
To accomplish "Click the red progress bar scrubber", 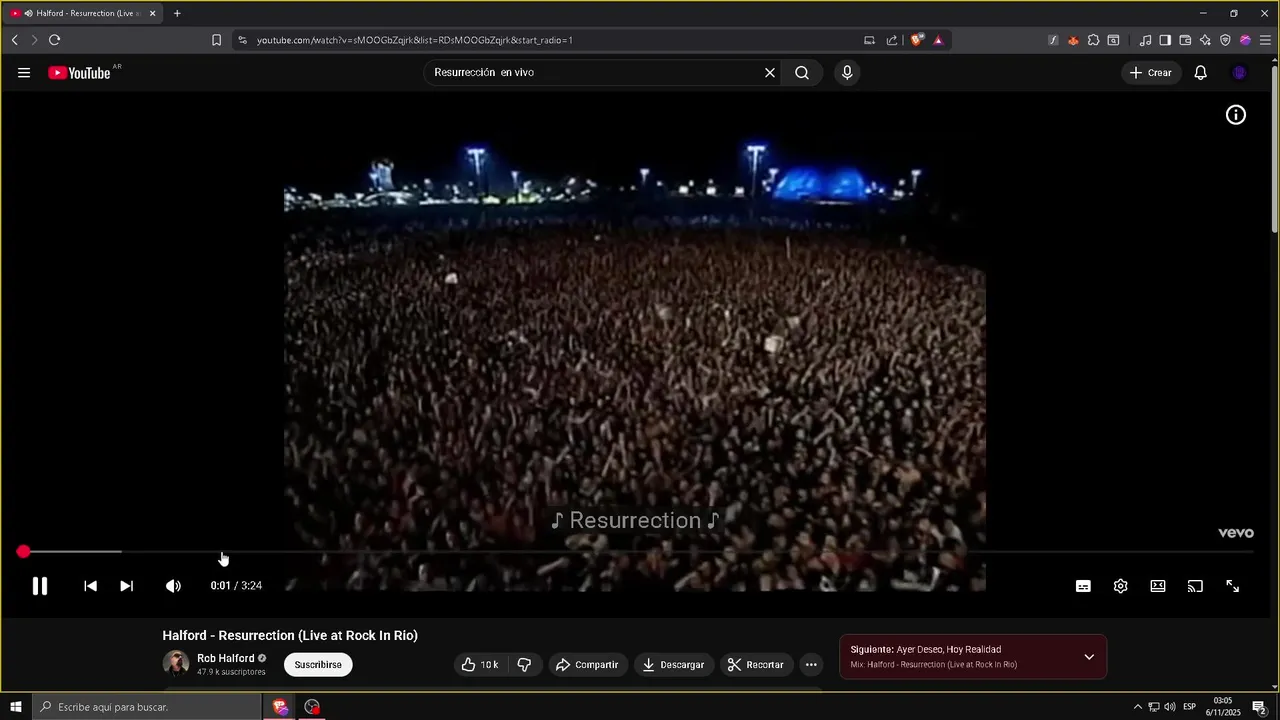I will click(23, 552).
